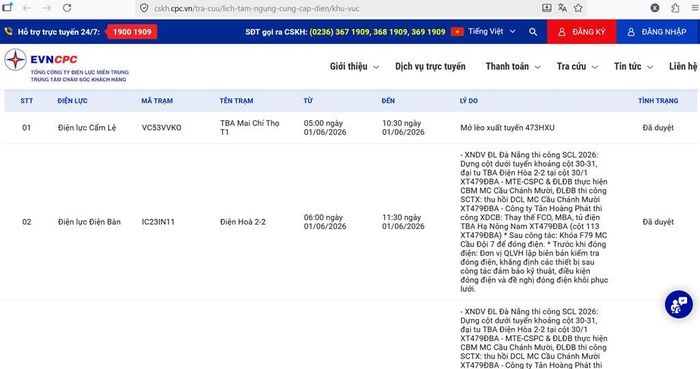Click the ĐIỆN LỰC column header

coord(72,101)
